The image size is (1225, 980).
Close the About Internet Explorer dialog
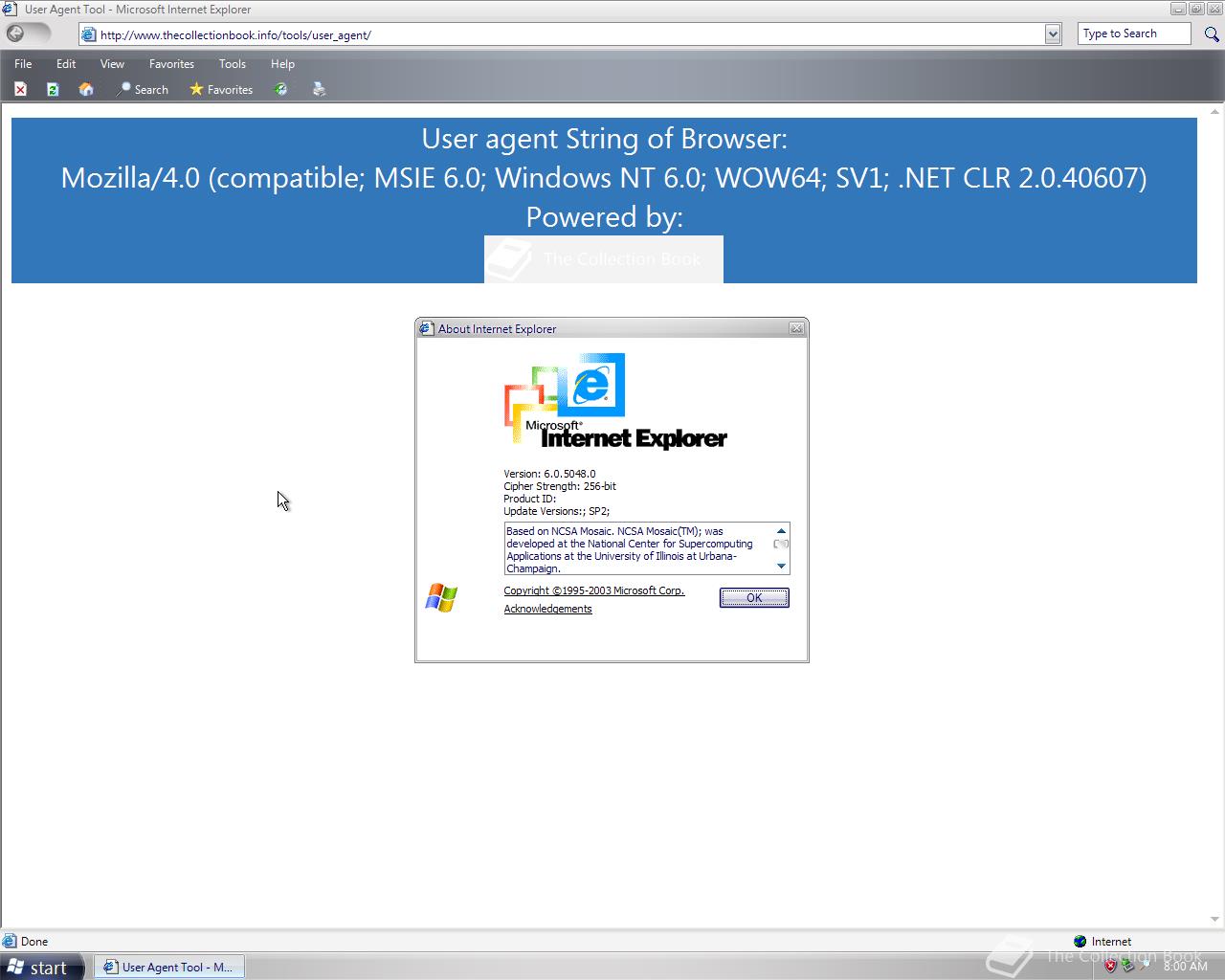point(796,328)
